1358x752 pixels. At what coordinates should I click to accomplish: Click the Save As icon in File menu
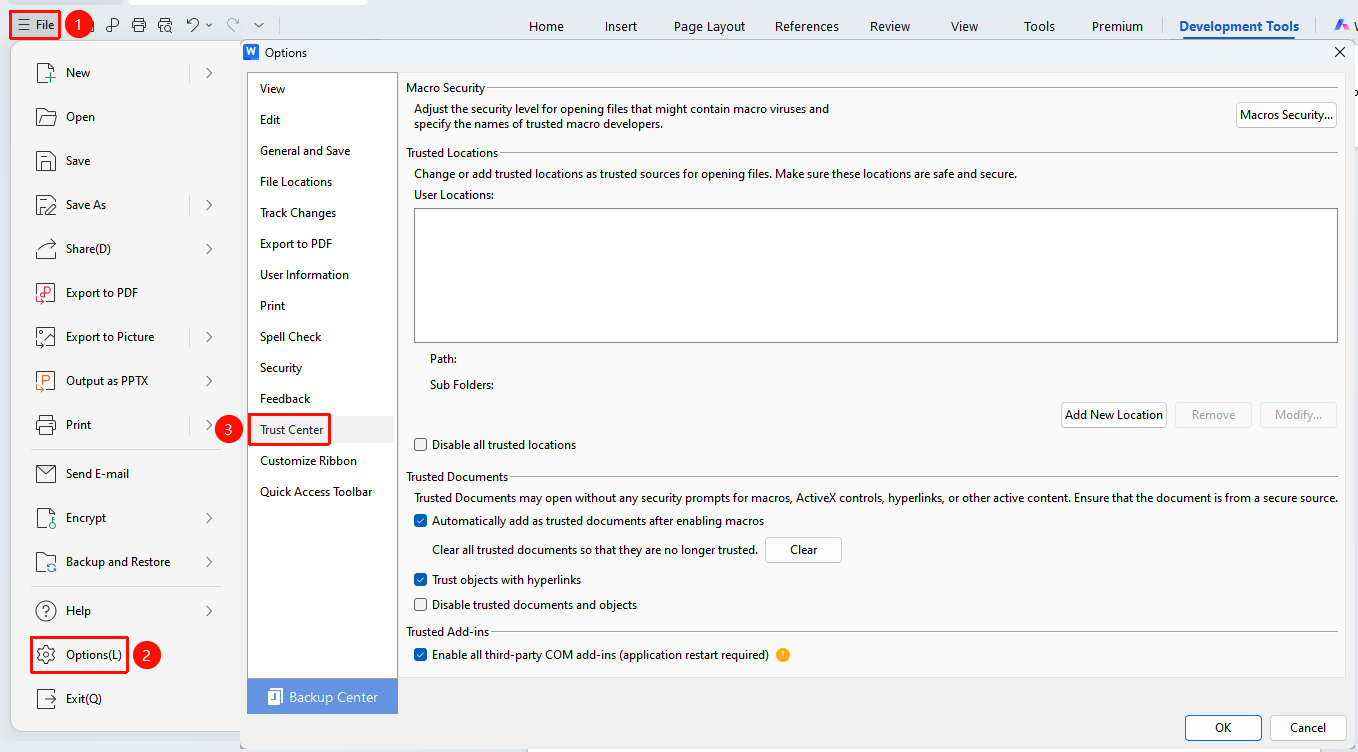(x=46, y=205)
